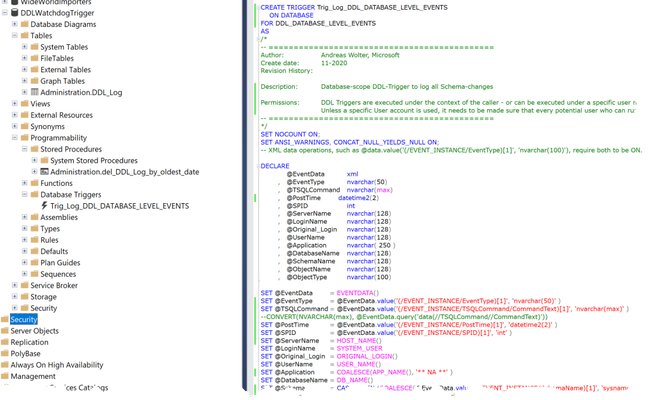Expand the External Resources folder
Image resolution: width=650 pixels, height=400 pixels.
pos(15,115)
